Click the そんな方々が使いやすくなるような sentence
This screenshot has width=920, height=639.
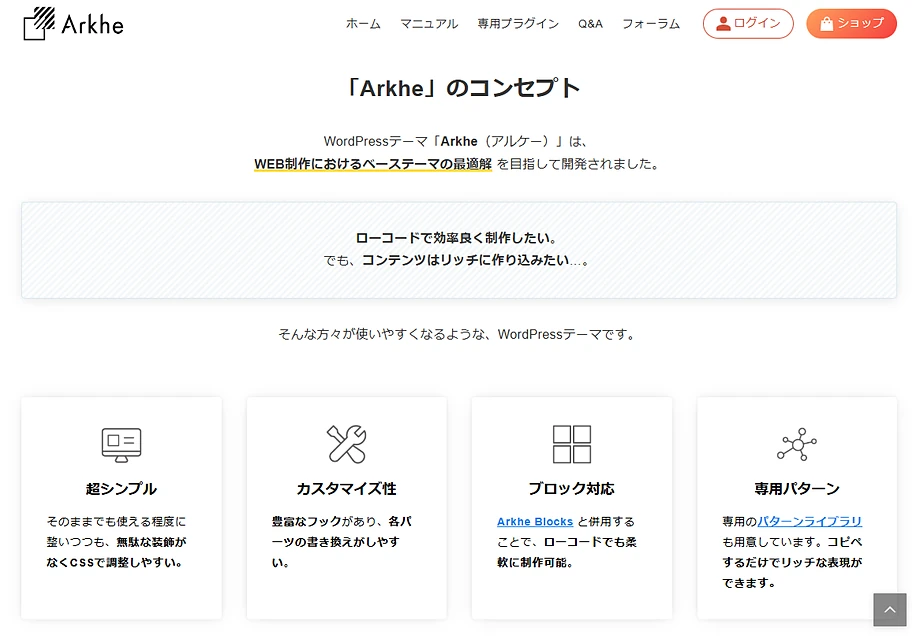[x=458, y=334]
